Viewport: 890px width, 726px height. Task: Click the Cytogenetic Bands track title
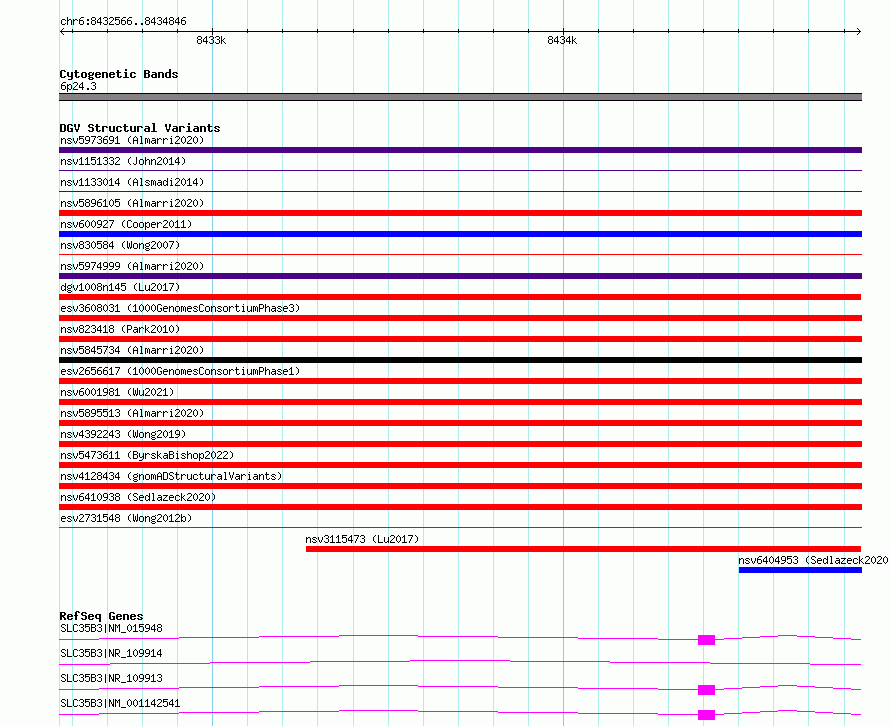pos(119,74)
